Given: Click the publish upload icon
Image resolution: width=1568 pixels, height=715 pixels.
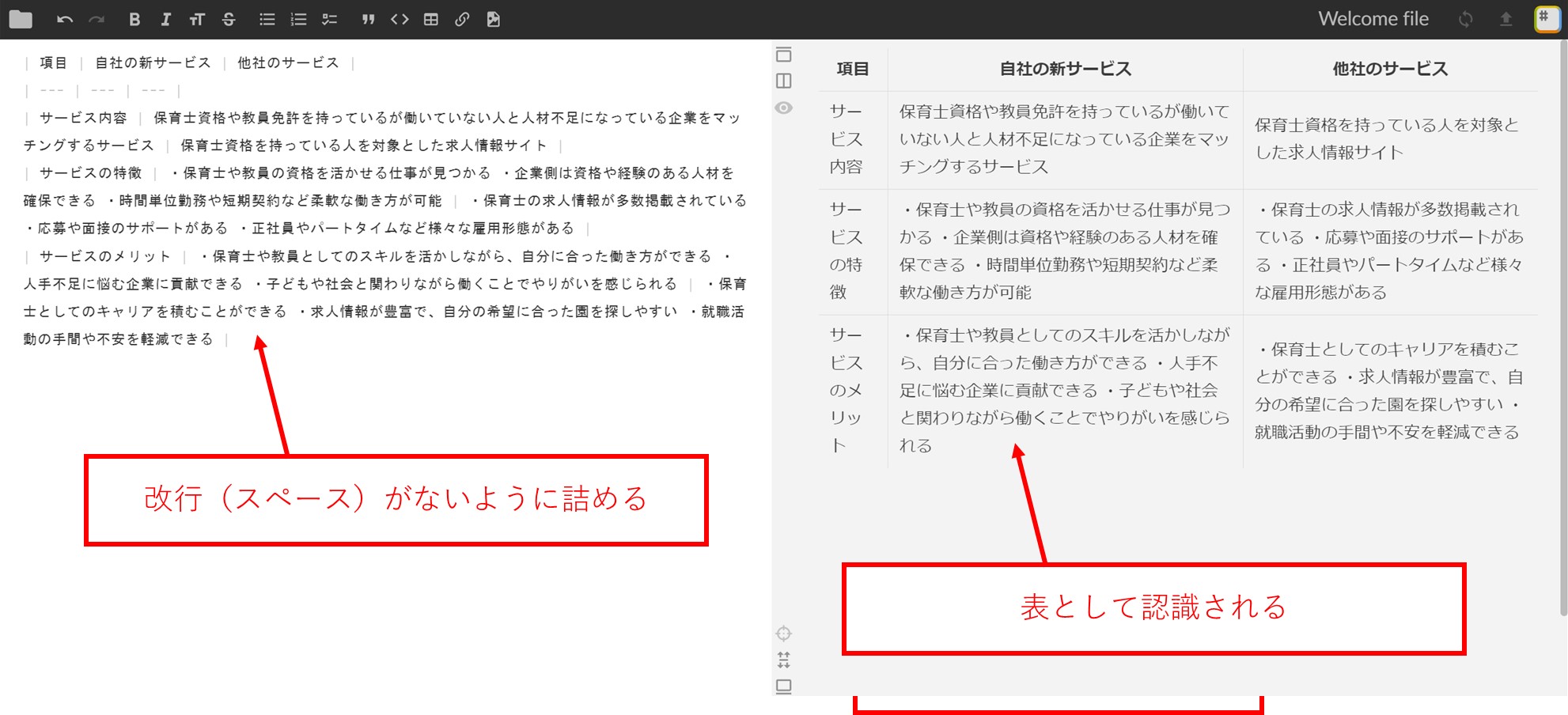Looking at the screenshot, I should click(x=1506, y=20).
